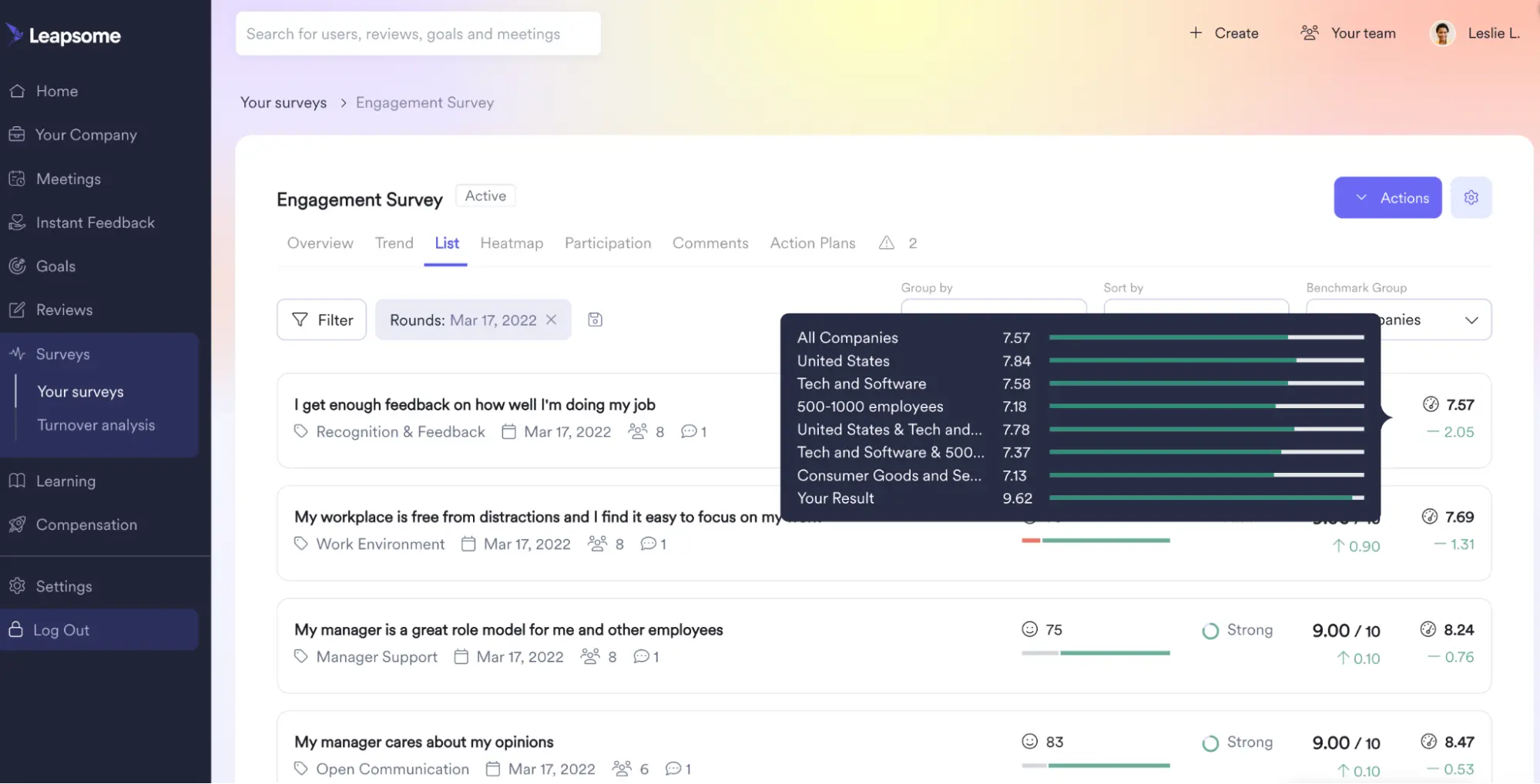
Task: Remove the Mar 17, 2022 rounds filter
Action: click(x=551, y=320)
